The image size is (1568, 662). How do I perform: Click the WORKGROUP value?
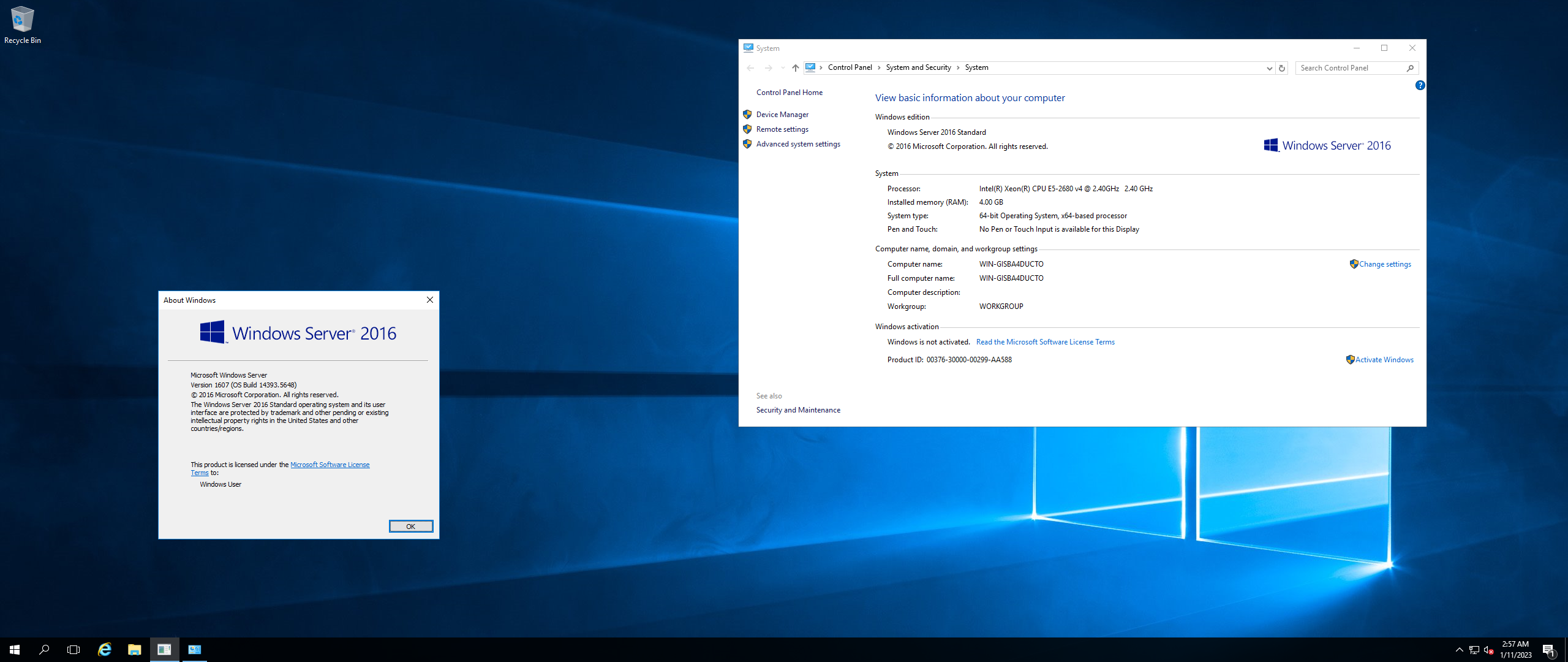point(1001,306)
